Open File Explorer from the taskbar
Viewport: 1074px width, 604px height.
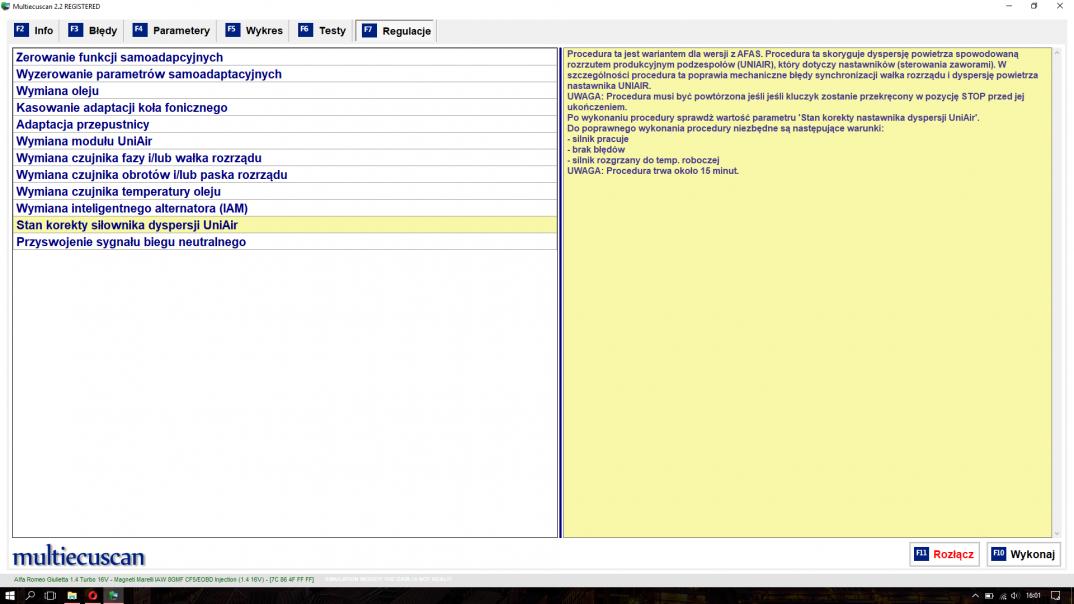pos(71,596)
